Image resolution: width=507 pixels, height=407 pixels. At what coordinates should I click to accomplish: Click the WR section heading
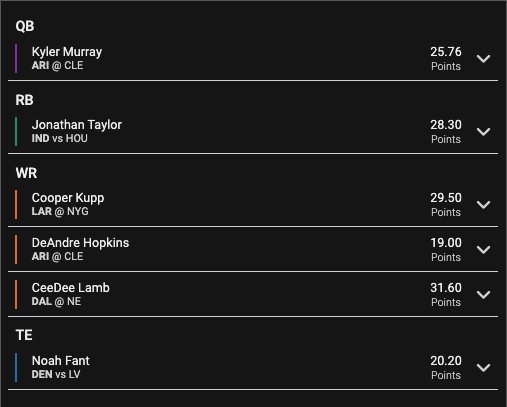26,173
